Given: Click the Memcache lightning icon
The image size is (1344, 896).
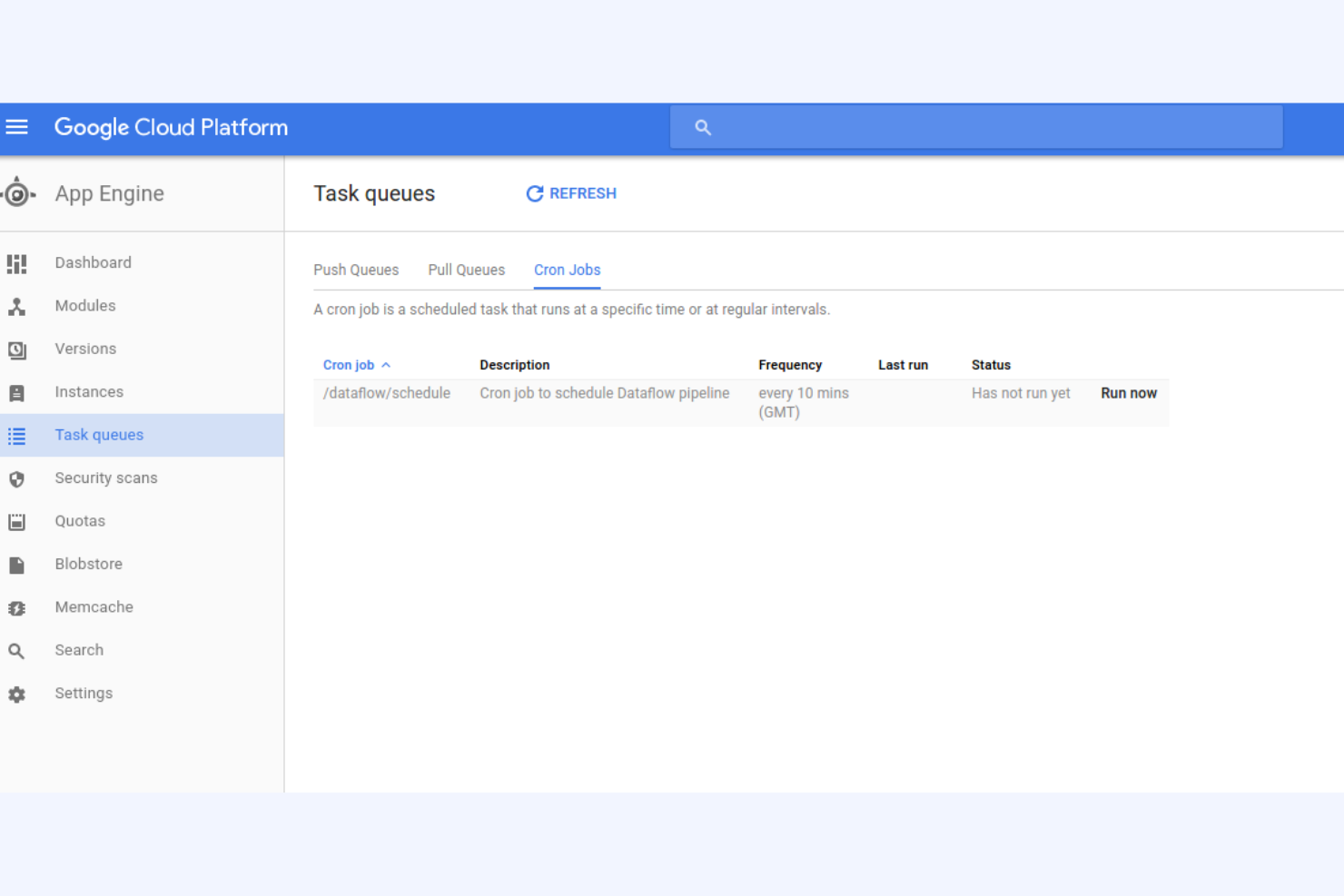Looking at the screenshot, I should pos(17,607).
